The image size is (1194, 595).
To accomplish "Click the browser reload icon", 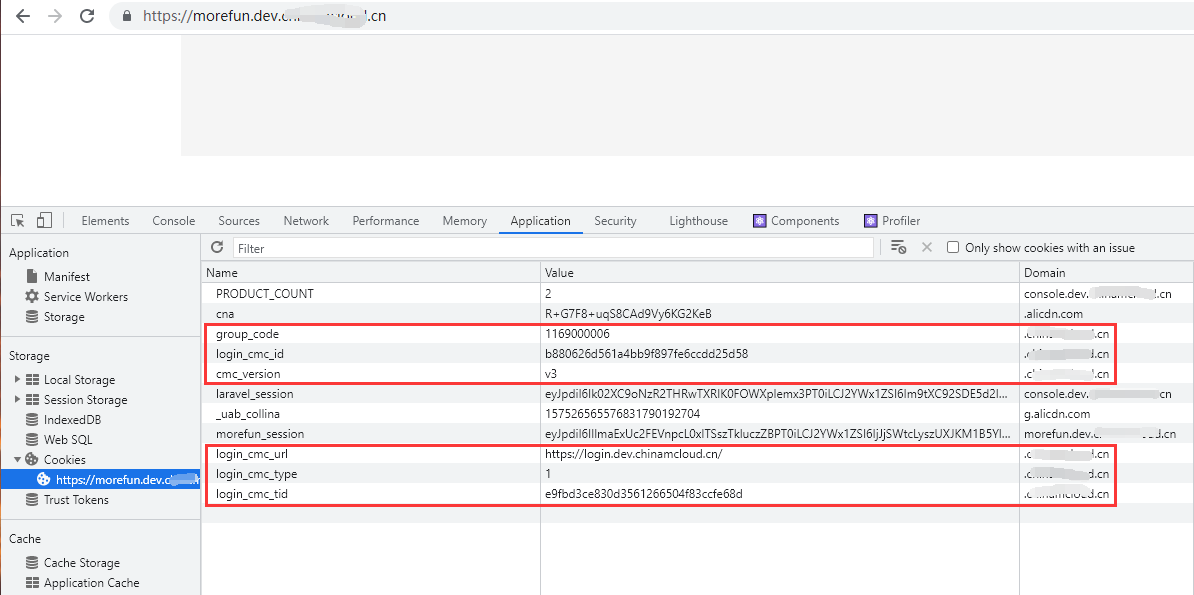I will [x=87, y=16].
